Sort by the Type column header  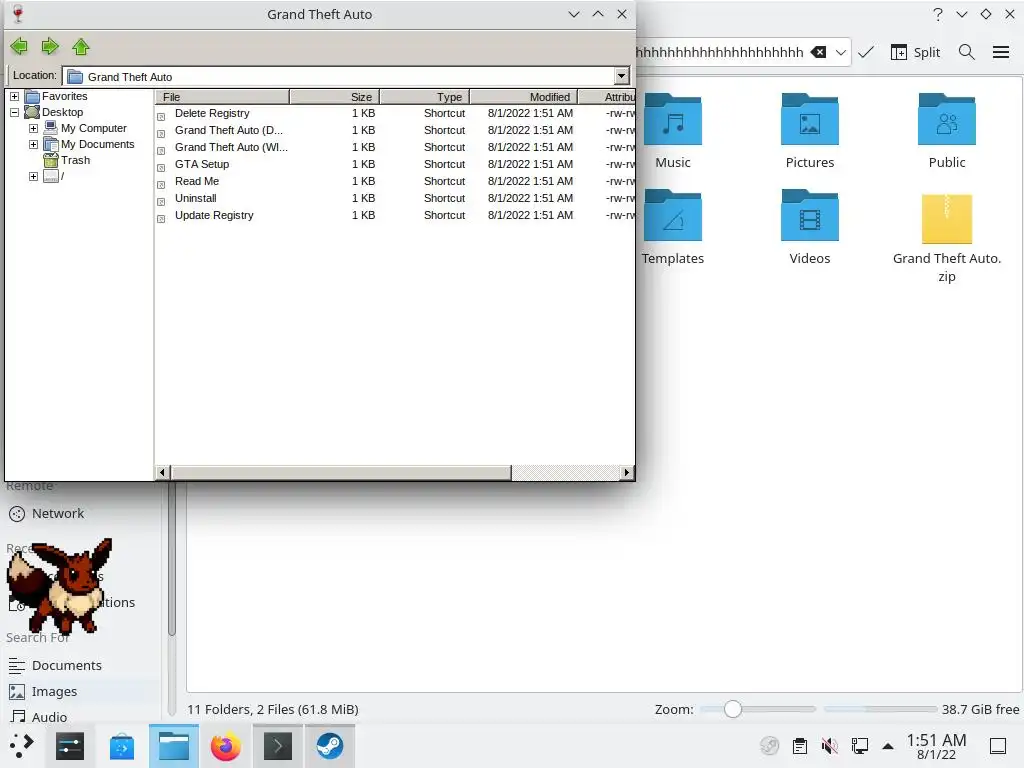(424, 97)
